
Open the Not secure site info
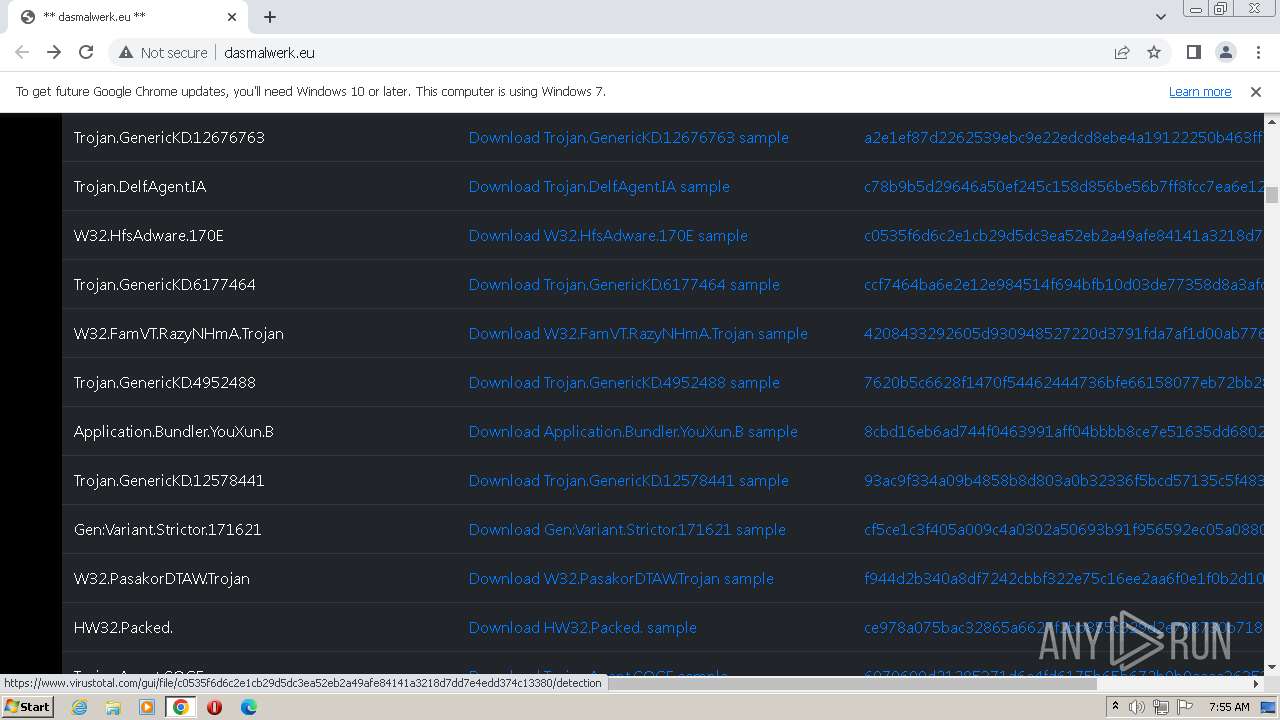[x=163, y=52]
